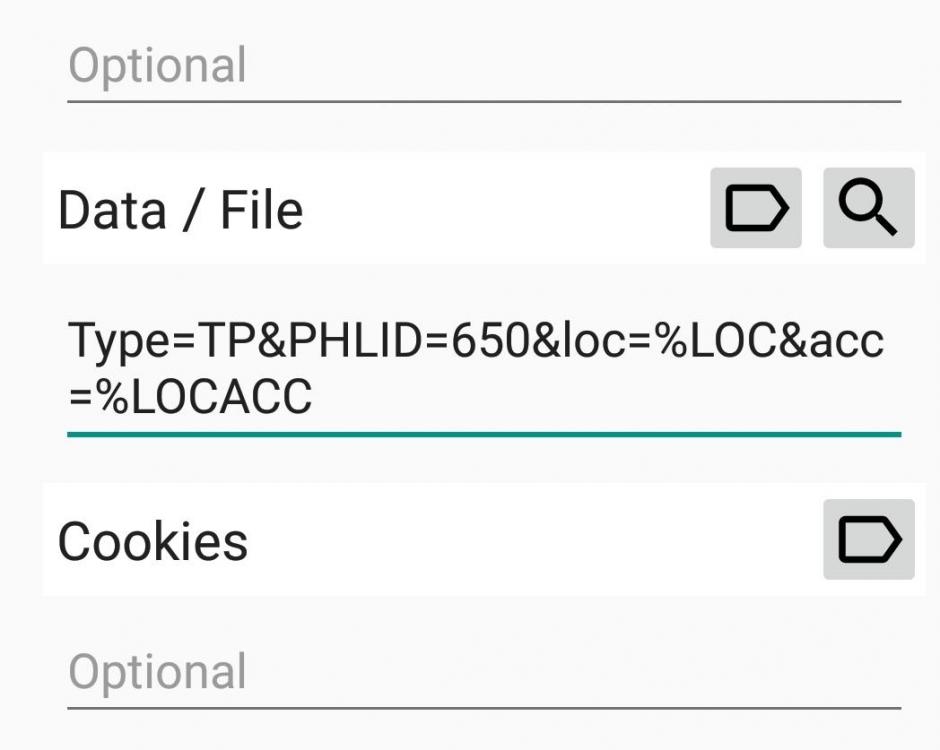
Task: Place cursor on "=%LOCACC" second line
Action: [190, 398]
